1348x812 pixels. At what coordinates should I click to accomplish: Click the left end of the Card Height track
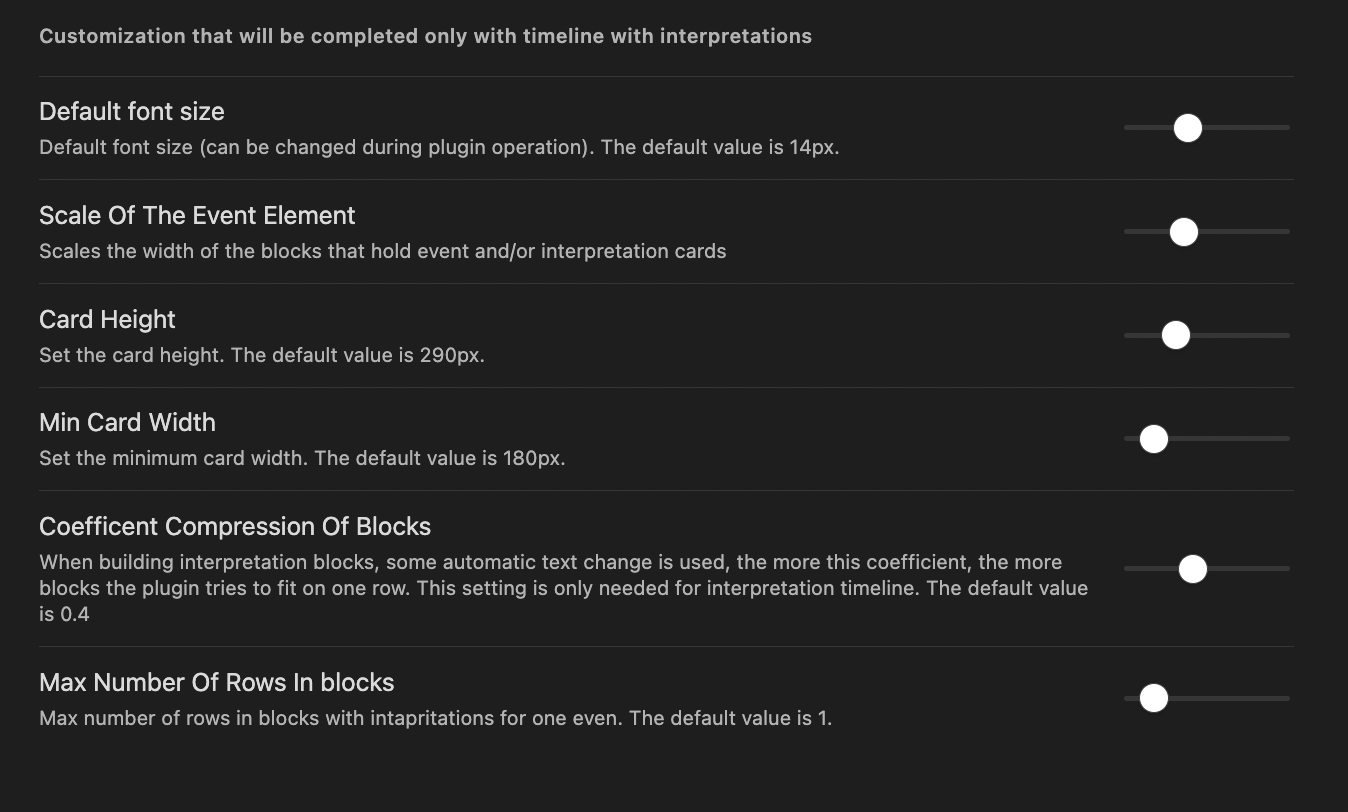click(x=1130, y=335)
